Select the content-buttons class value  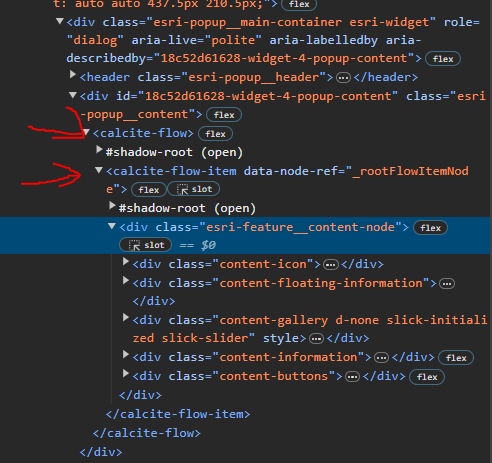point(274,376)
